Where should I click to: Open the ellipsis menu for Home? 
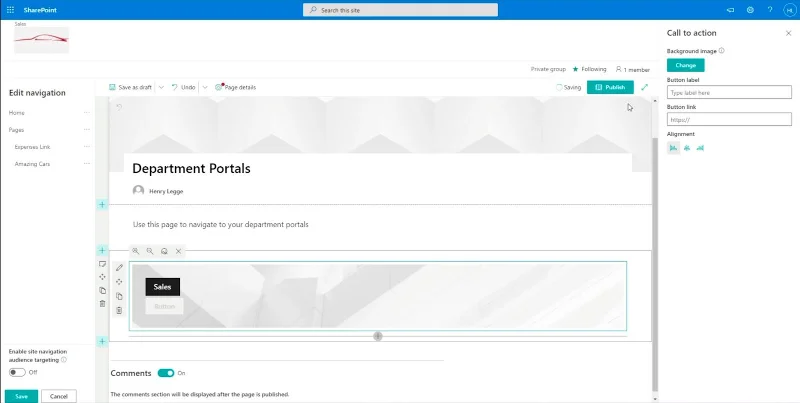pyautogui.click(x=87, y=113)
